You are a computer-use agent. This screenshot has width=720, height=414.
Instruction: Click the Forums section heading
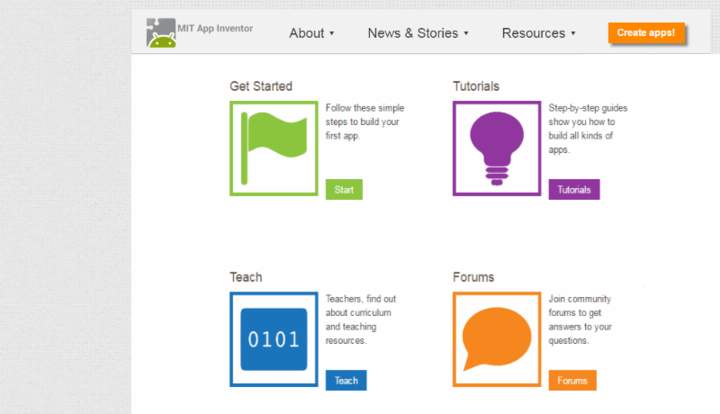point(473,277)
